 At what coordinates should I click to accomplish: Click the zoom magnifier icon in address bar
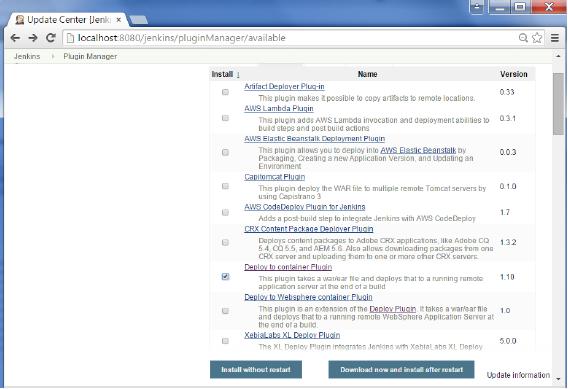tap(523, 38)
